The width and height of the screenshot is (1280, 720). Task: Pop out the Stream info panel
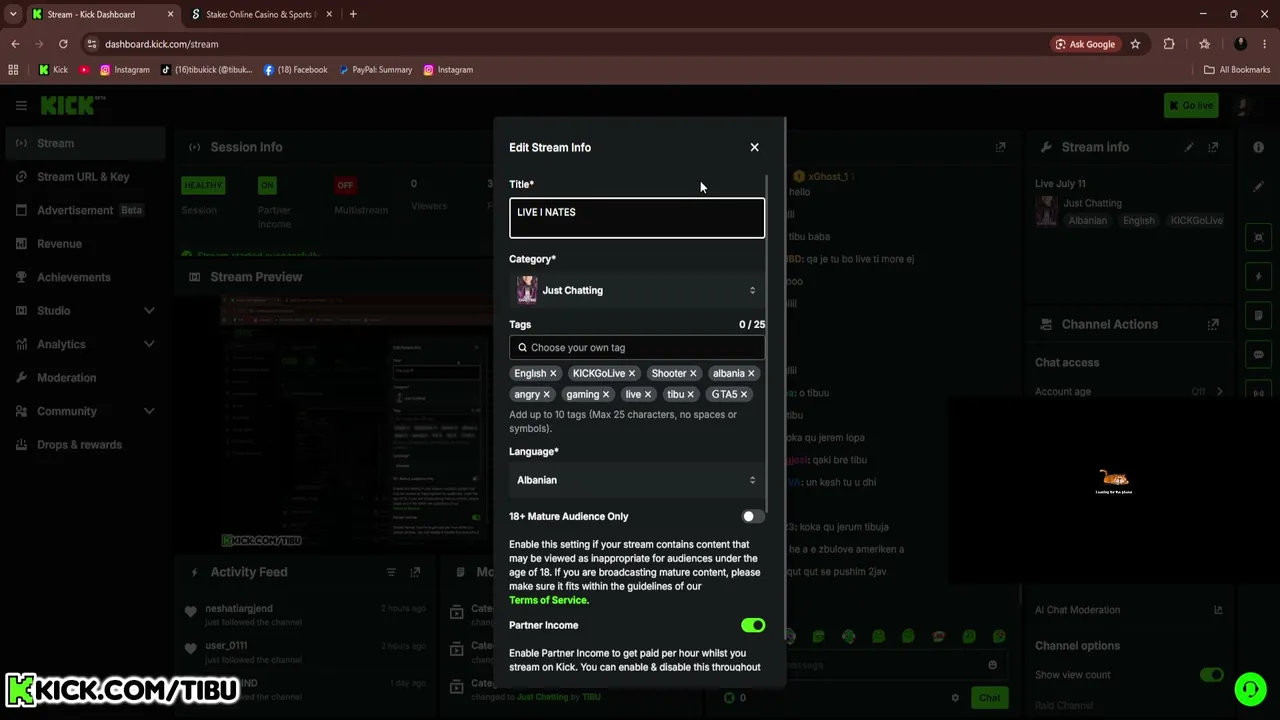(x=1213, y=147)
